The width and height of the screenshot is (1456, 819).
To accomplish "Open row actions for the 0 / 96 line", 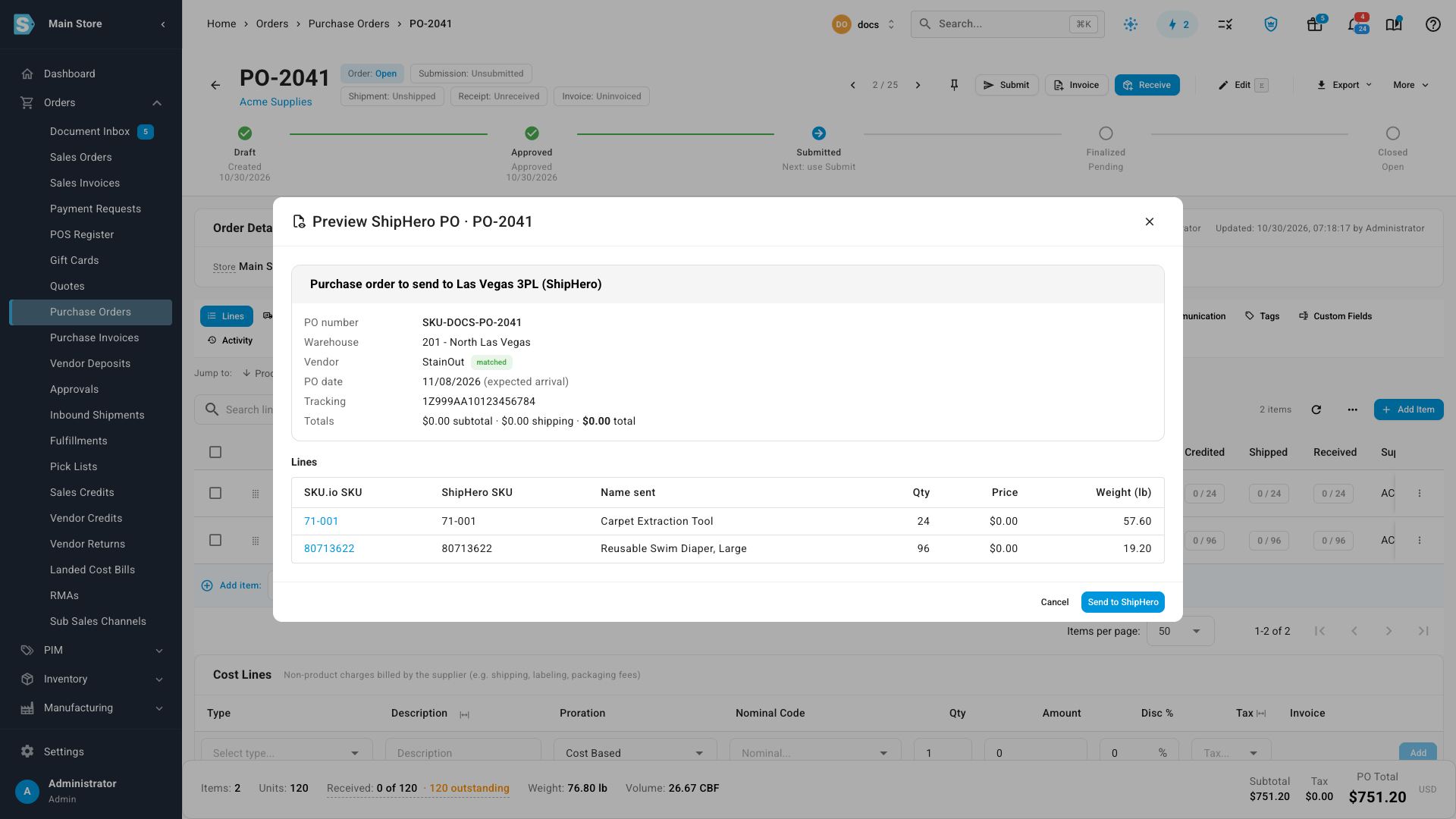I will [1420, 540].
